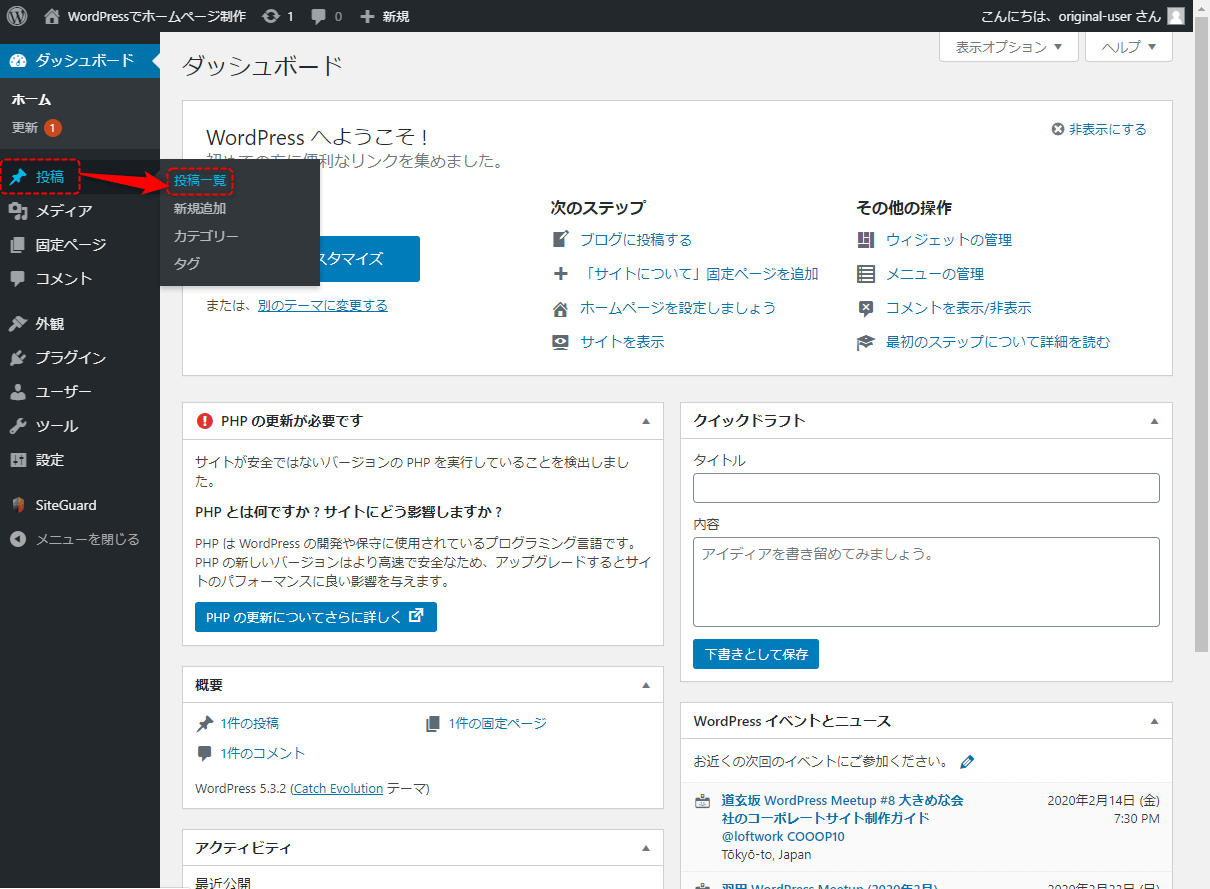Open the Catch Evolution theme link
Viewport: 1210px width, 889px height.
coord(339,789)
